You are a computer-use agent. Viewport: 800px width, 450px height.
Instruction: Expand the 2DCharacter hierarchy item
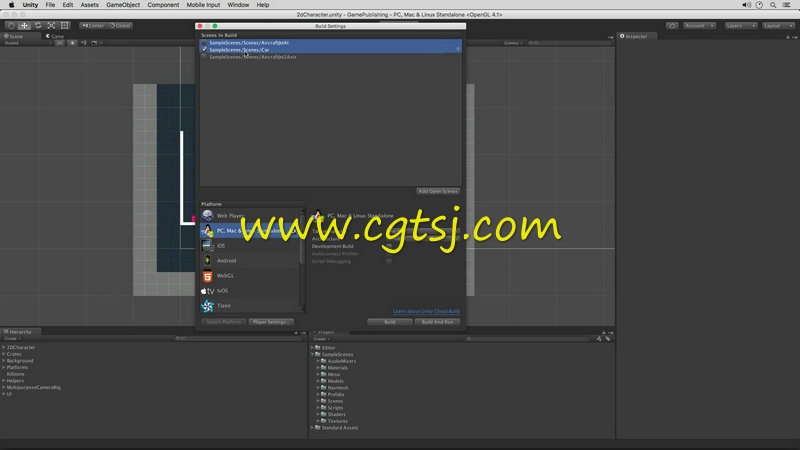tap(4, 347)
